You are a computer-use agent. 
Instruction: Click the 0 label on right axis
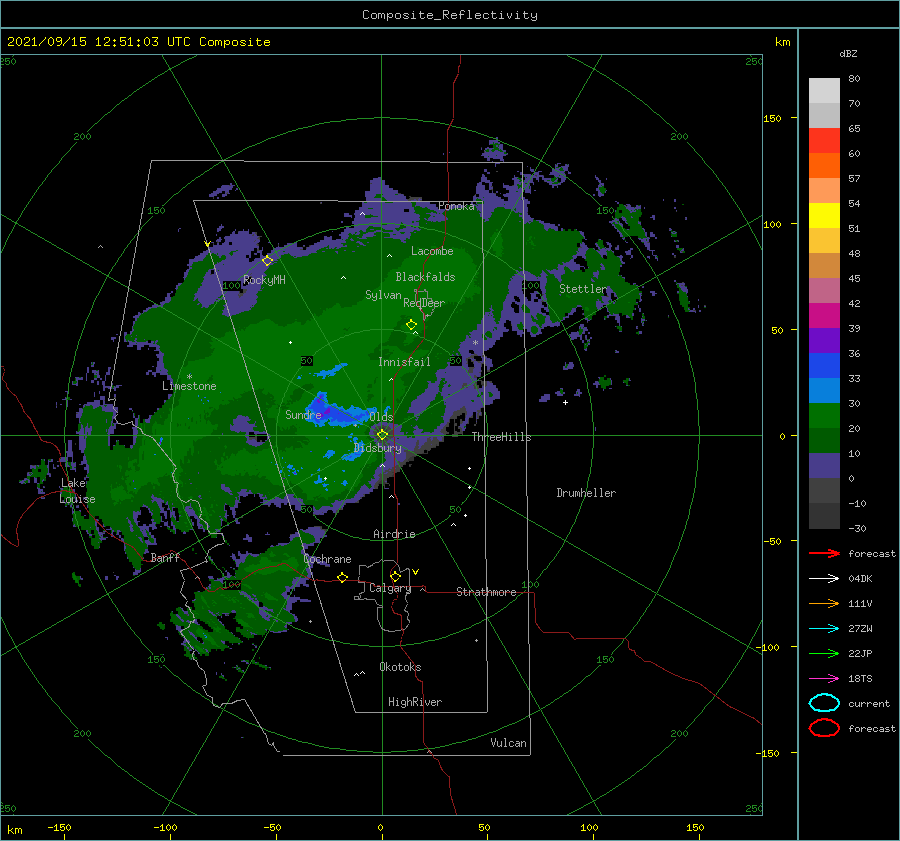pyautogui.click(x=782, y=436)
